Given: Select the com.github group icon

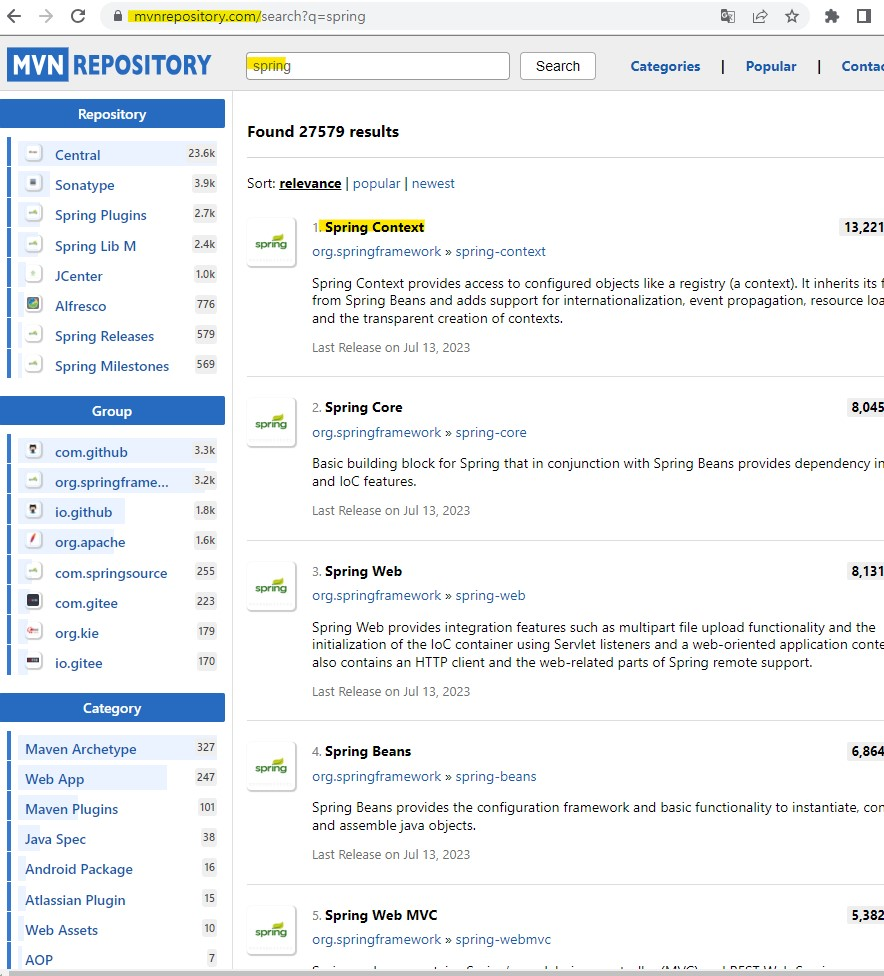Looking at the screenshot, I should pyautogui.click(x=34, y=450).
